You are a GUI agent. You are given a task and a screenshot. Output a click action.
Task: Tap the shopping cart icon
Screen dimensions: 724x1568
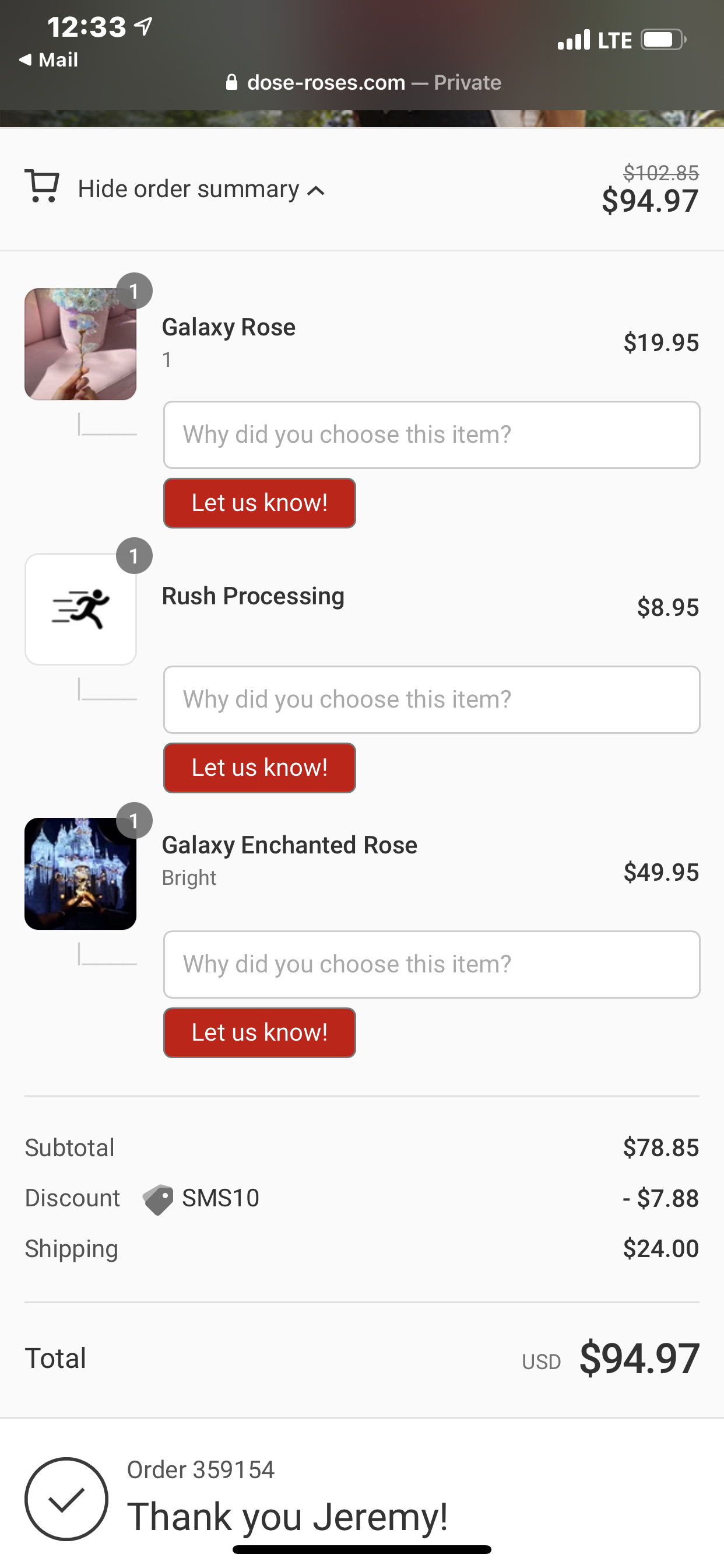(41, 185)
